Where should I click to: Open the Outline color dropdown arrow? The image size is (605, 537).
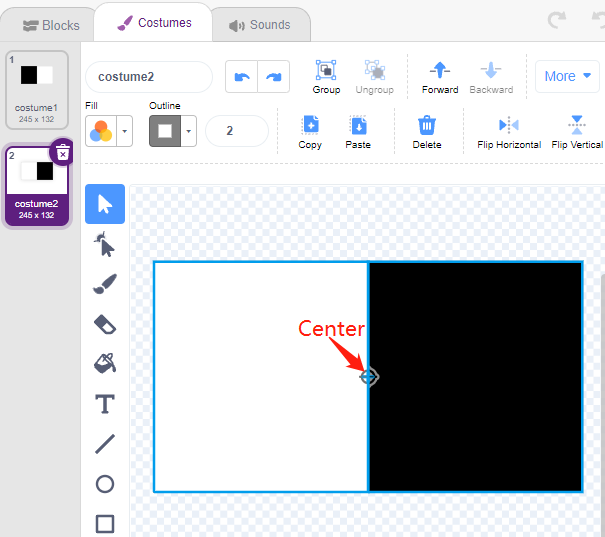pyautogui.click(x=188, y=131)
